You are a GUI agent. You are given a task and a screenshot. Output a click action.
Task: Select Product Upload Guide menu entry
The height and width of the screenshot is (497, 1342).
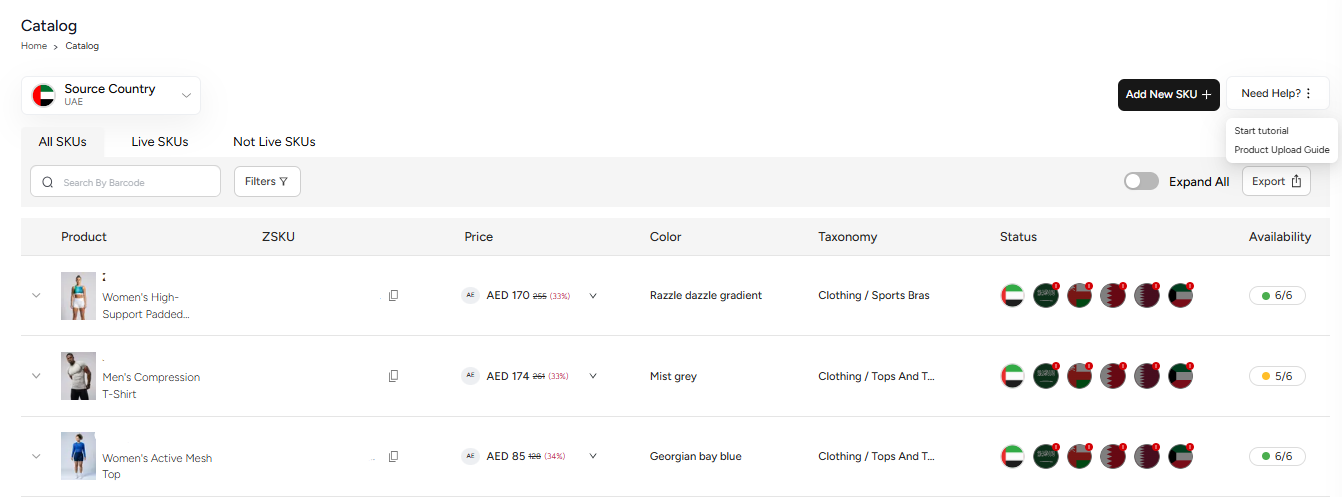(x=1282, y=150)
